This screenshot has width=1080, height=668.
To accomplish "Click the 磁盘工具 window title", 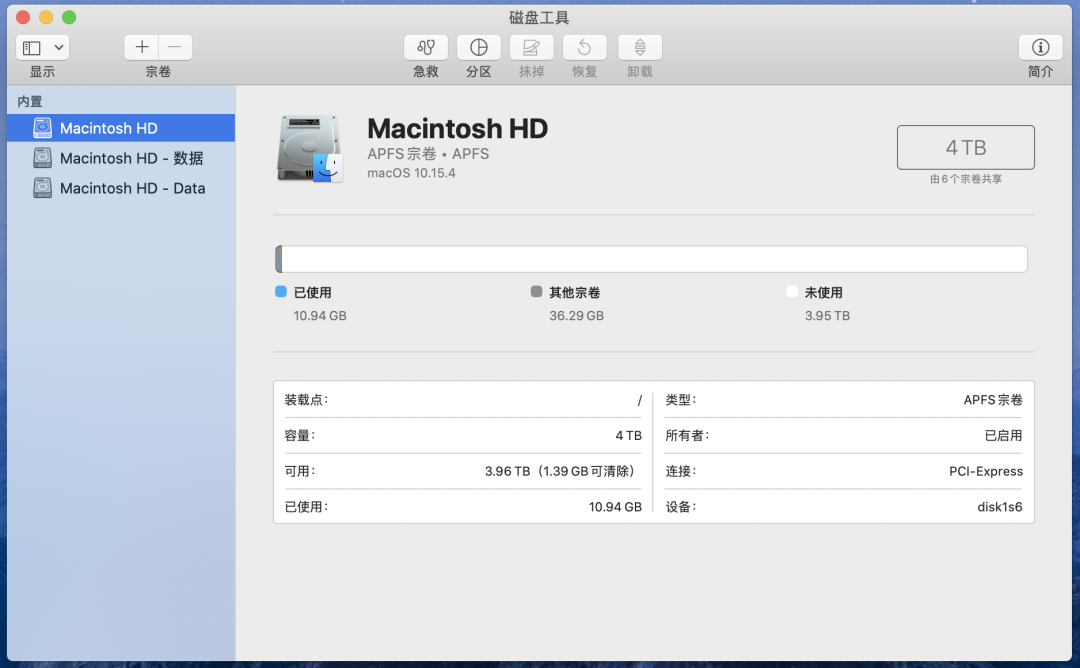I will (539, 17).
